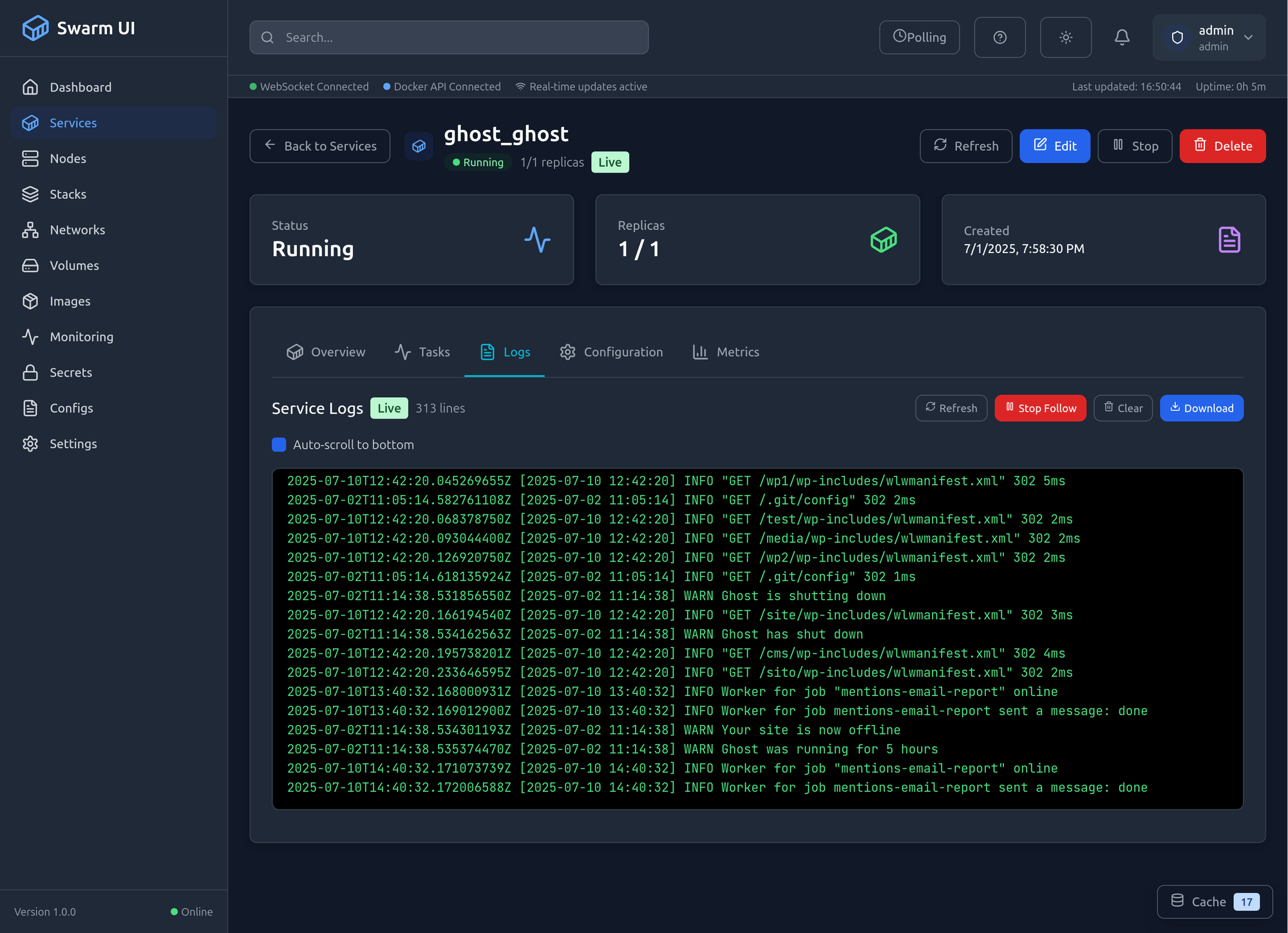1288x933 pixels.
Task: Refresh the ghost_ghost service
Action: pos(965,146)
